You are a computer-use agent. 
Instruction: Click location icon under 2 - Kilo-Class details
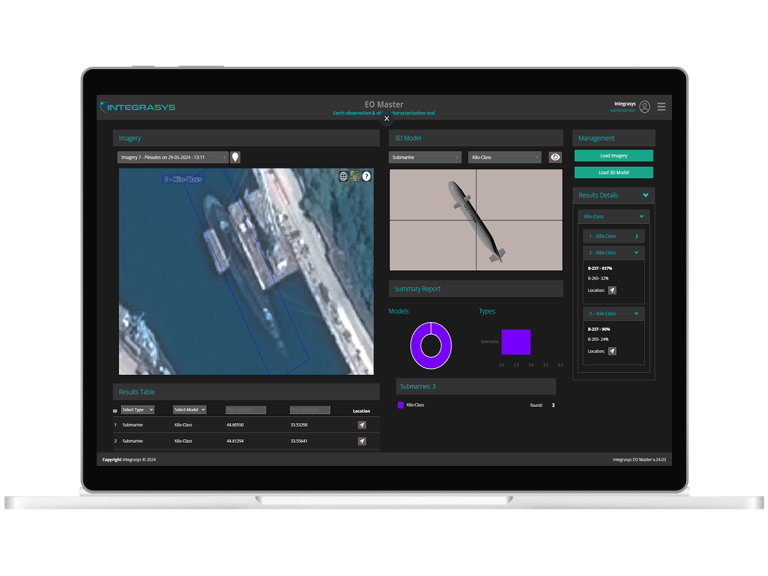pos(612,290)
